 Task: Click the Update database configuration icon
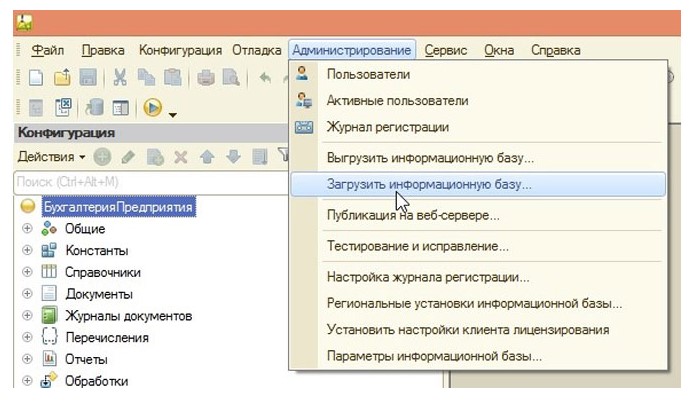point(94,107)
